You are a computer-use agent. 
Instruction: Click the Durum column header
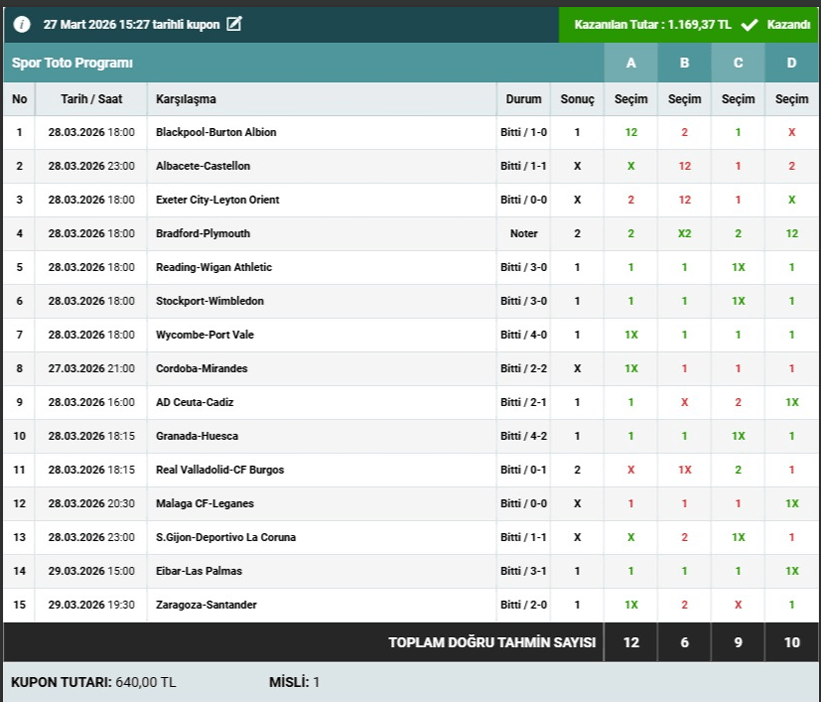(523, 99)
